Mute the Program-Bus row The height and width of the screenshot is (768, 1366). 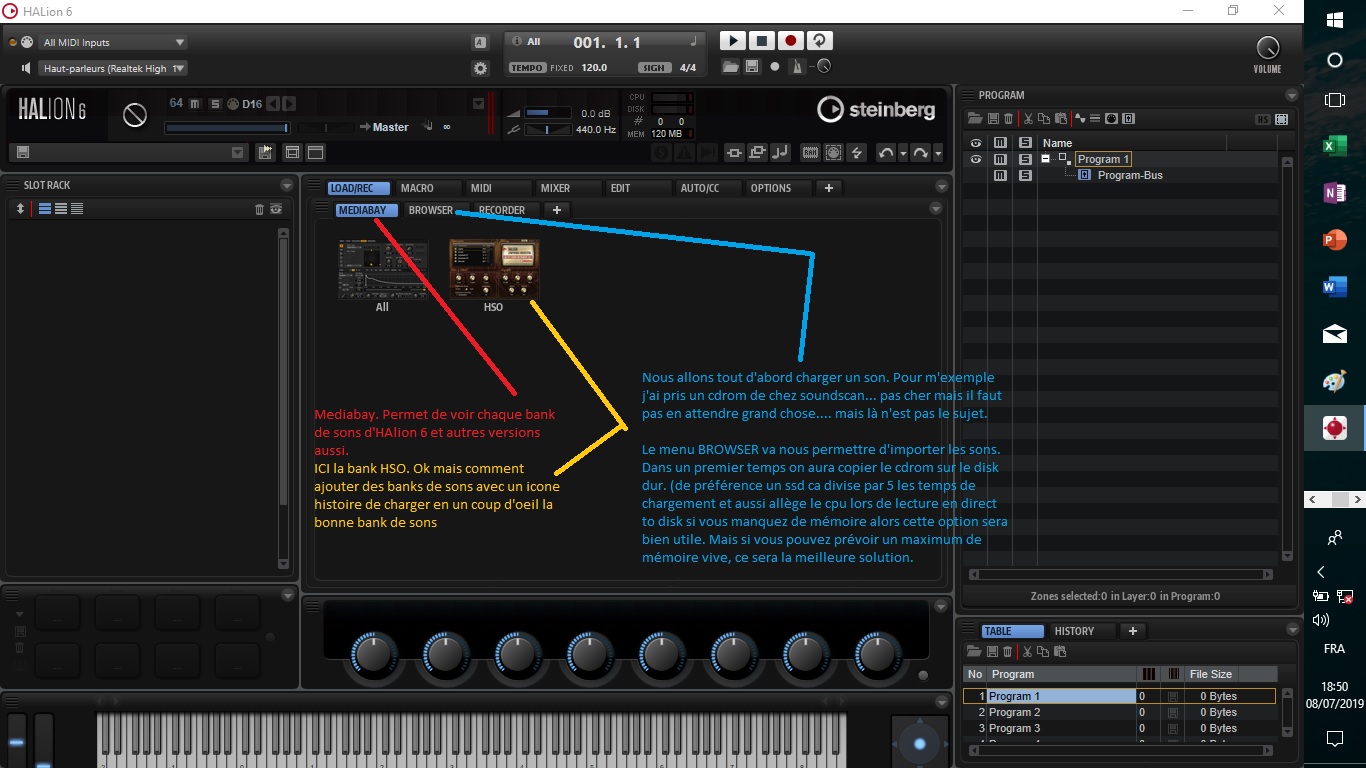(x=1000, y=175)
